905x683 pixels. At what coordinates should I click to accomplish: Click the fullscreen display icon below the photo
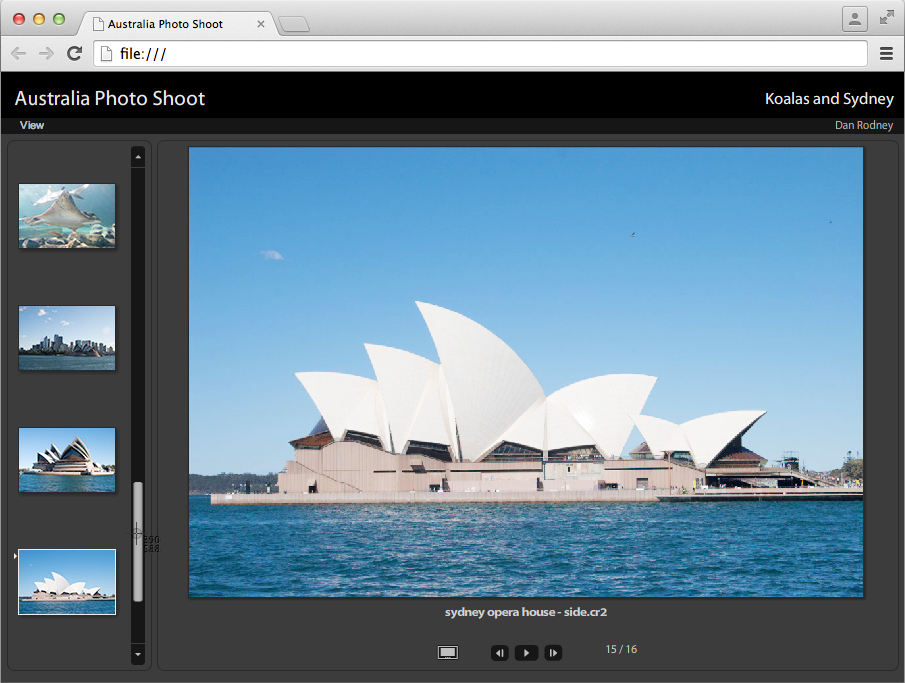pyautogui.click(x=447, y=651)
